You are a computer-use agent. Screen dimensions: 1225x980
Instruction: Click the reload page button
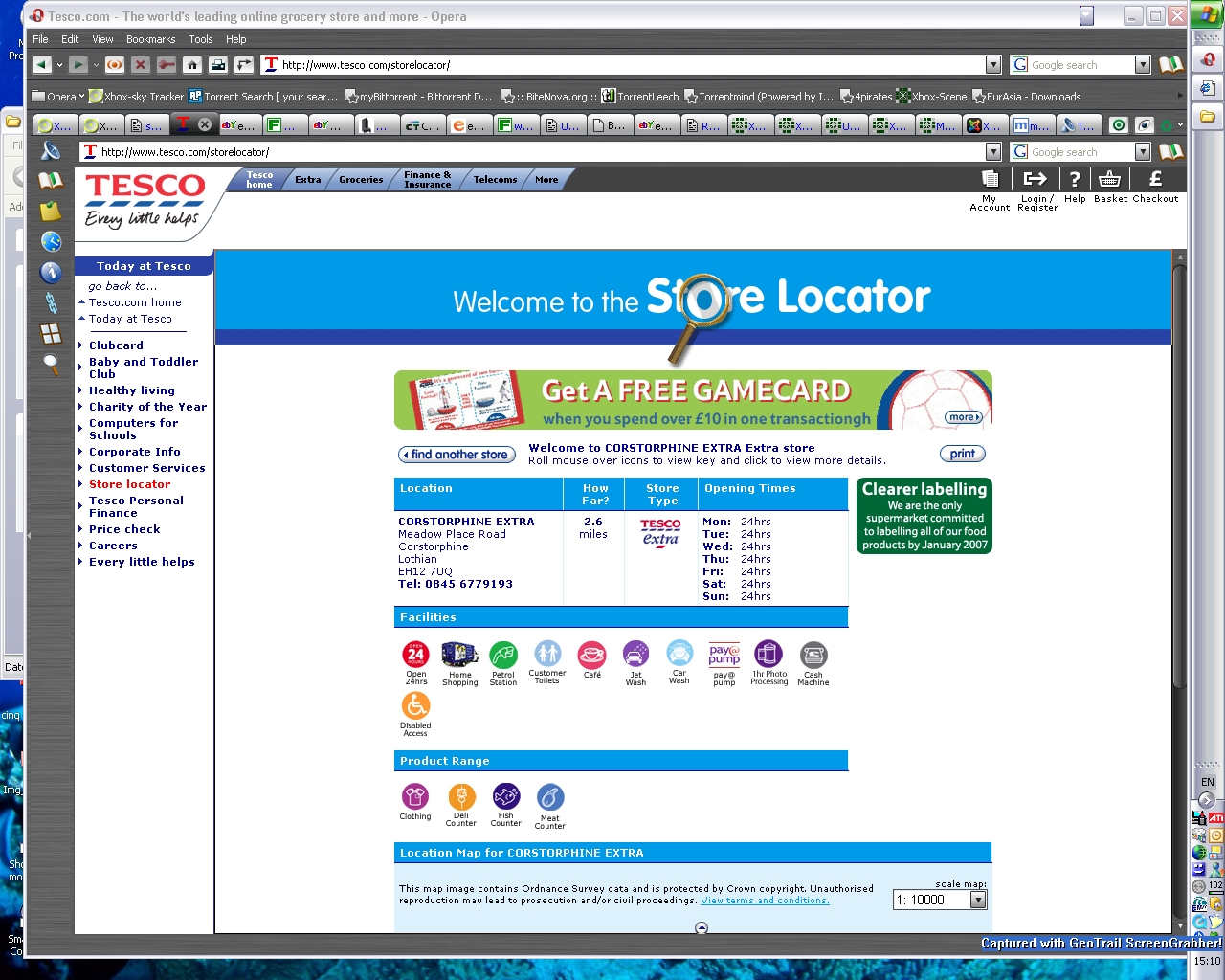pyautogui.click(x=115, y=65)
